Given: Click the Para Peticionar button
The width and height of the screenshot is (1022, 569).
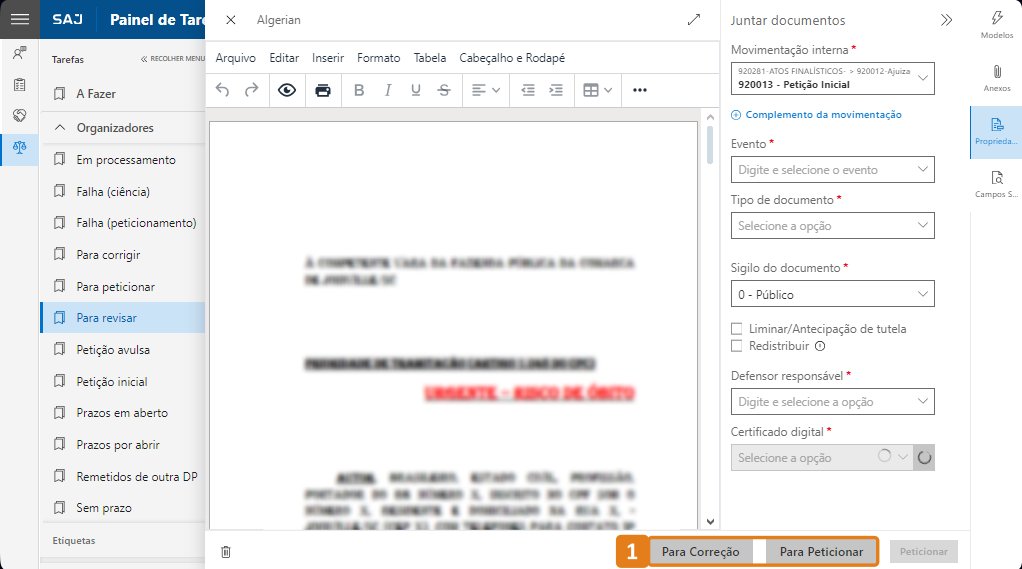Looking at the screenshot, I should [x=821, y=552].
